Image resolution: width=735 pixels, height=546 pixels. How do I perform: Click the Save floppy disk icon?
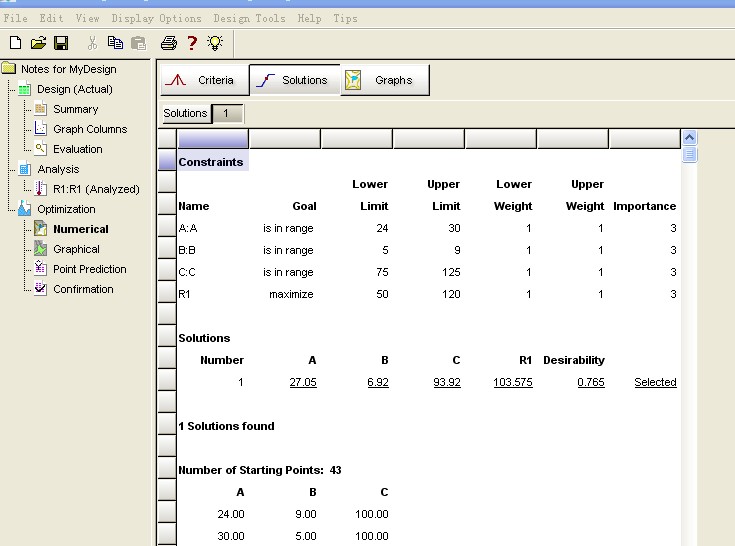pos(61,43)
